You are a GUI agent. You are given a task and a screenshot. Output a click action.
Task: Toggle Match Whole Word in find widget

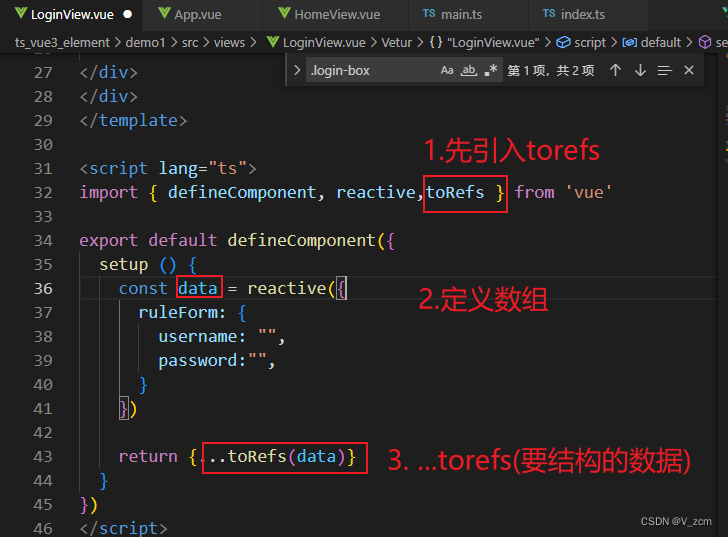(x=469, y=71)
